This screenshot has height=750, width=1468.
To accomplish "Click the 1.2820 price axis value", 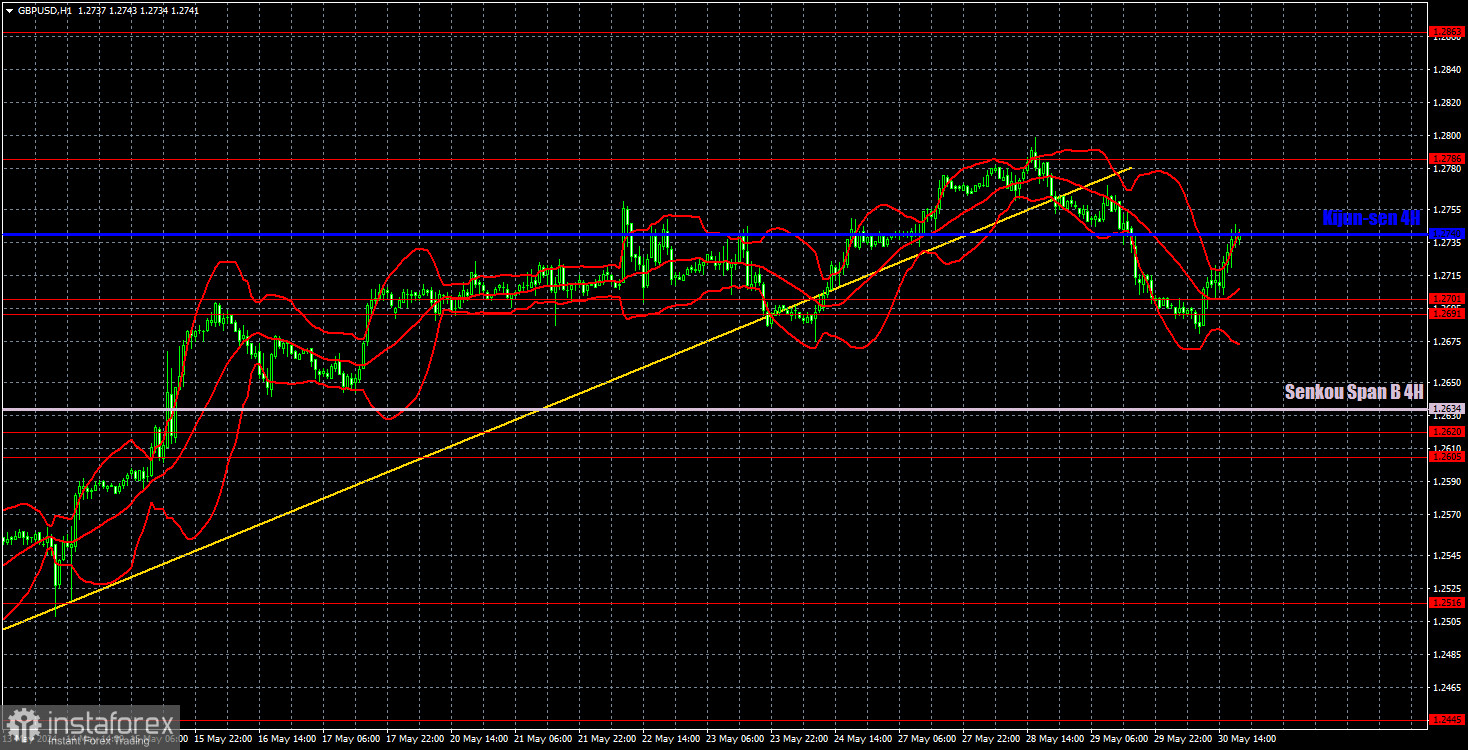I will tap(1447, 102).
